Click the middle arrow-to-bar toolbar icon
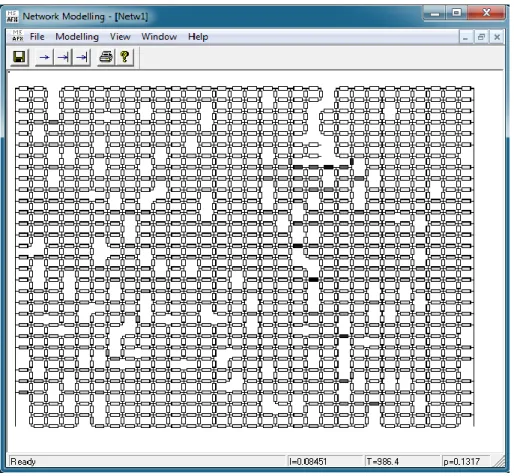 coord(63,57)
